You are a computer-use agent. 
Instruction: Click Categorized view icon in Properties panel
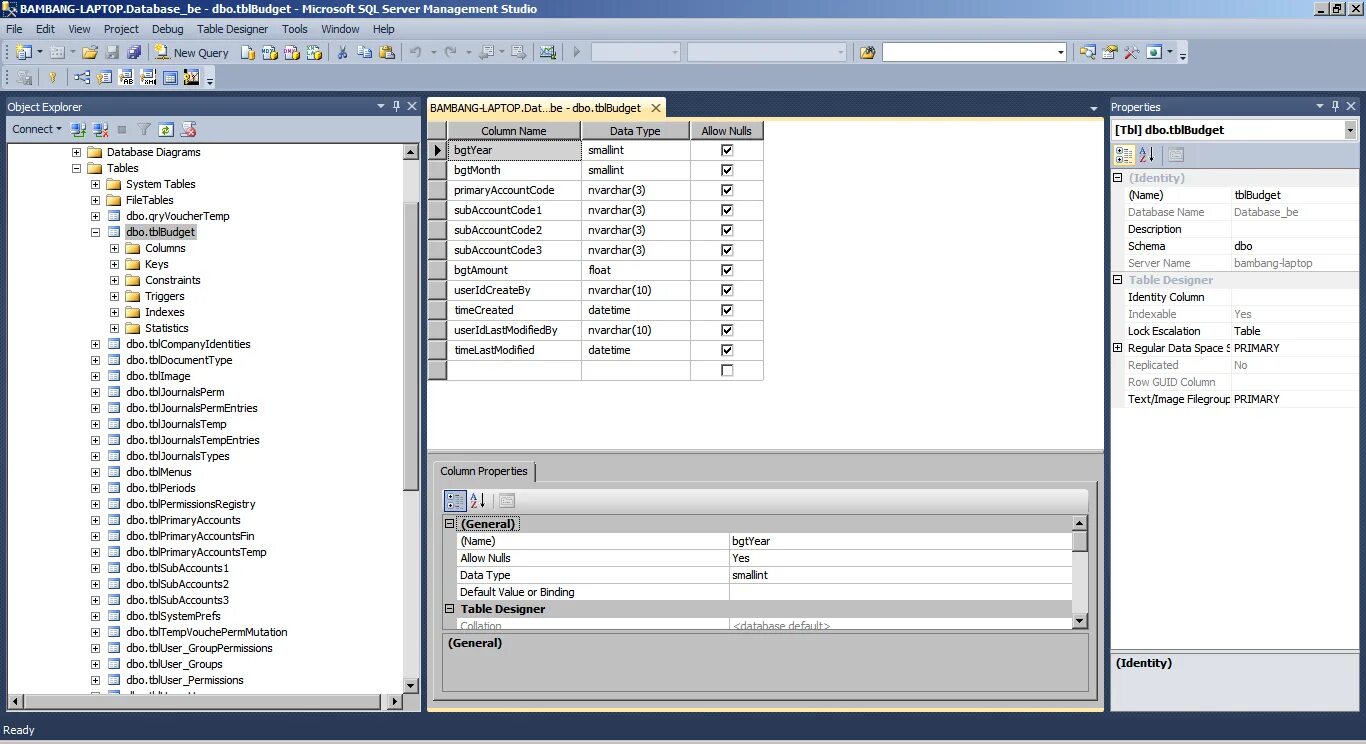[x=1124, y=154]
